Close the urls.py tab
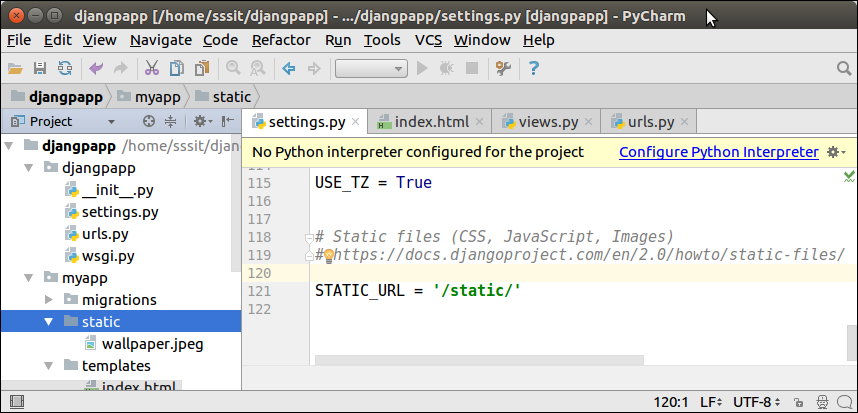 point(685,122)
